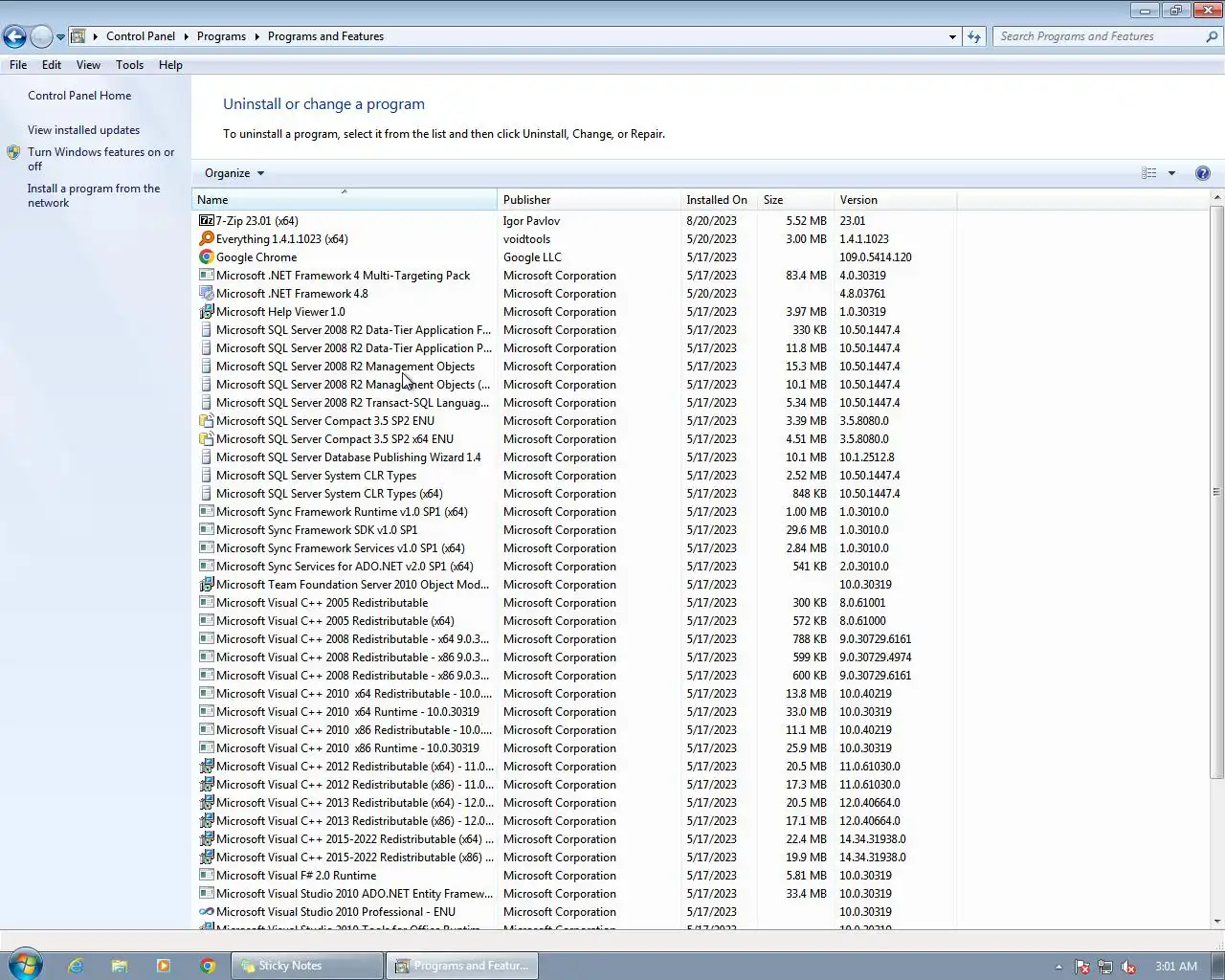The width and height of the screenshot is (1225, 980).
Task: Sort by the Size column header
Action: tap(794, 200)
